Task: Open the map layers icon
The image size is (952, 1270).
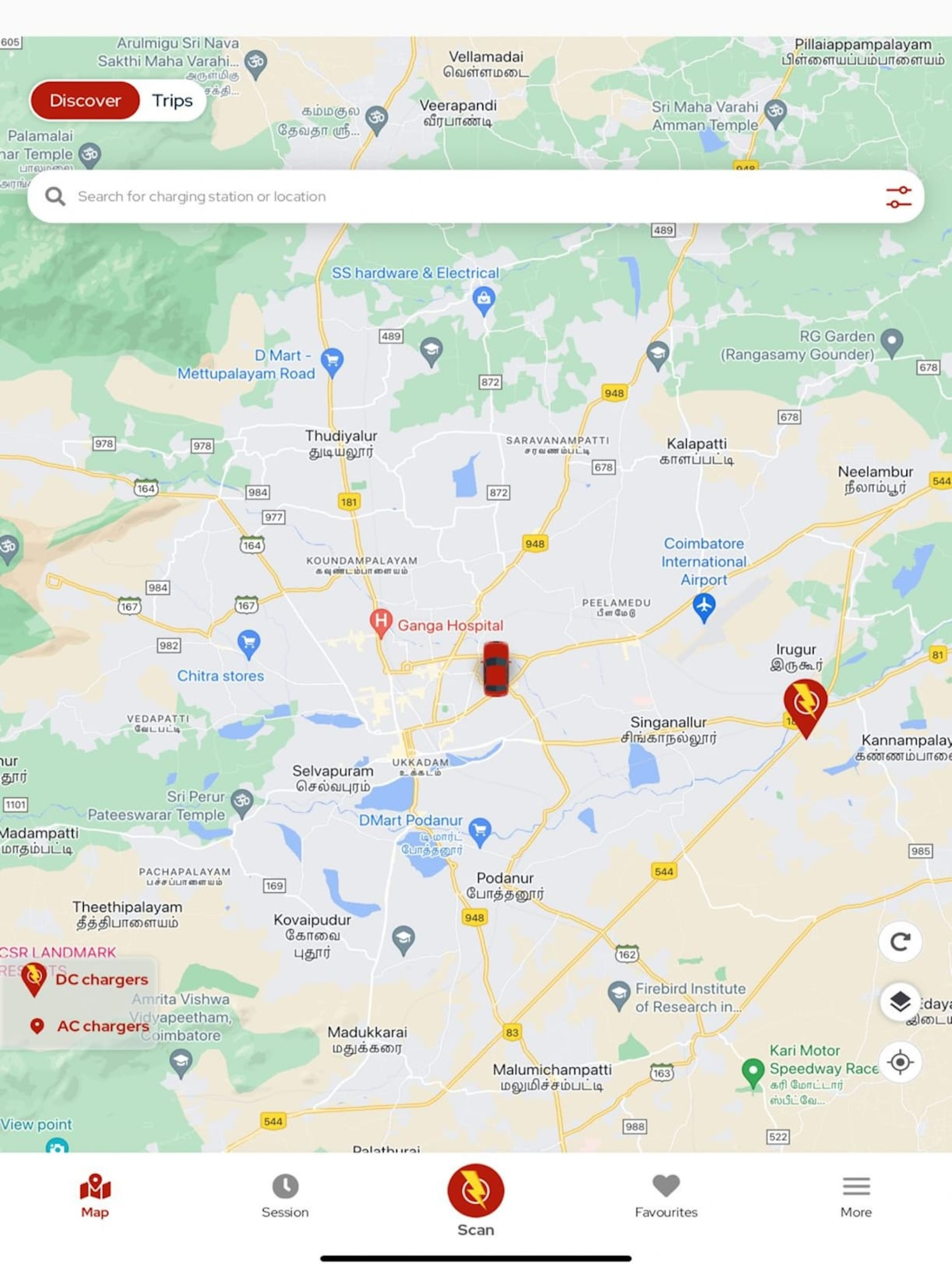Action: pyautogui.click(x=900, y=1002)
